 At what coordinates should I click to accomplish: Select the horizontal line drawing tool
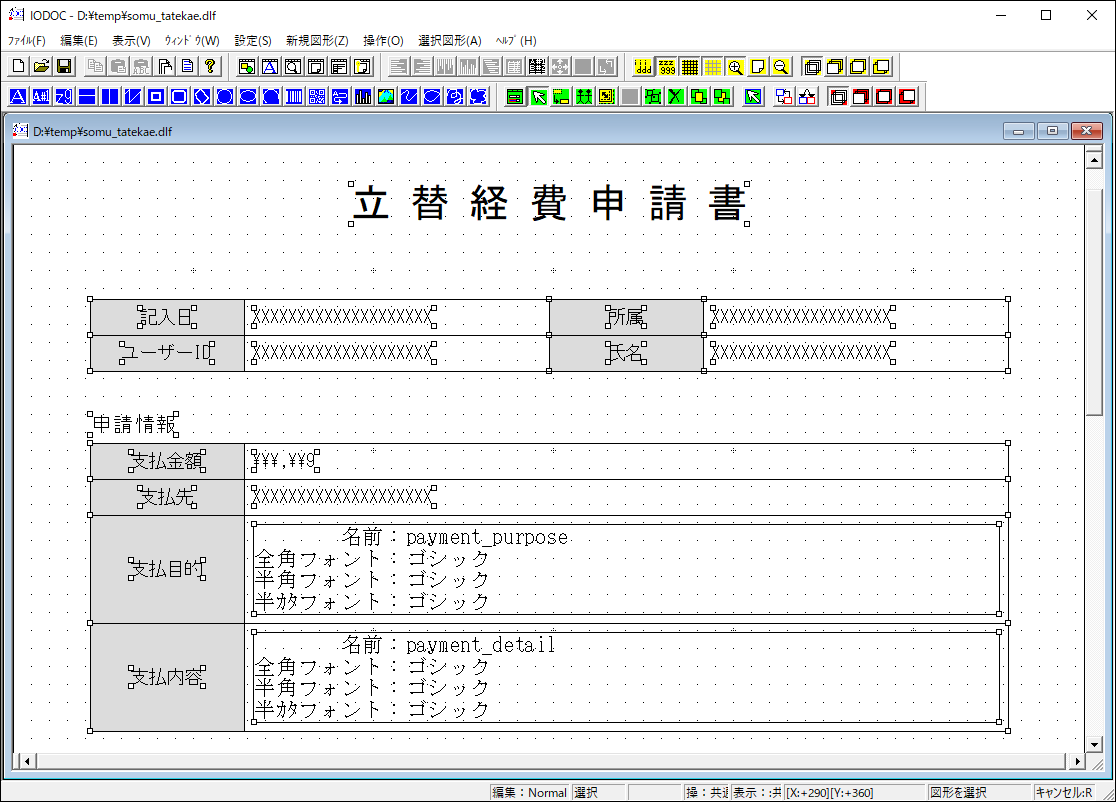pyautogui.click(x=87, y=97)
